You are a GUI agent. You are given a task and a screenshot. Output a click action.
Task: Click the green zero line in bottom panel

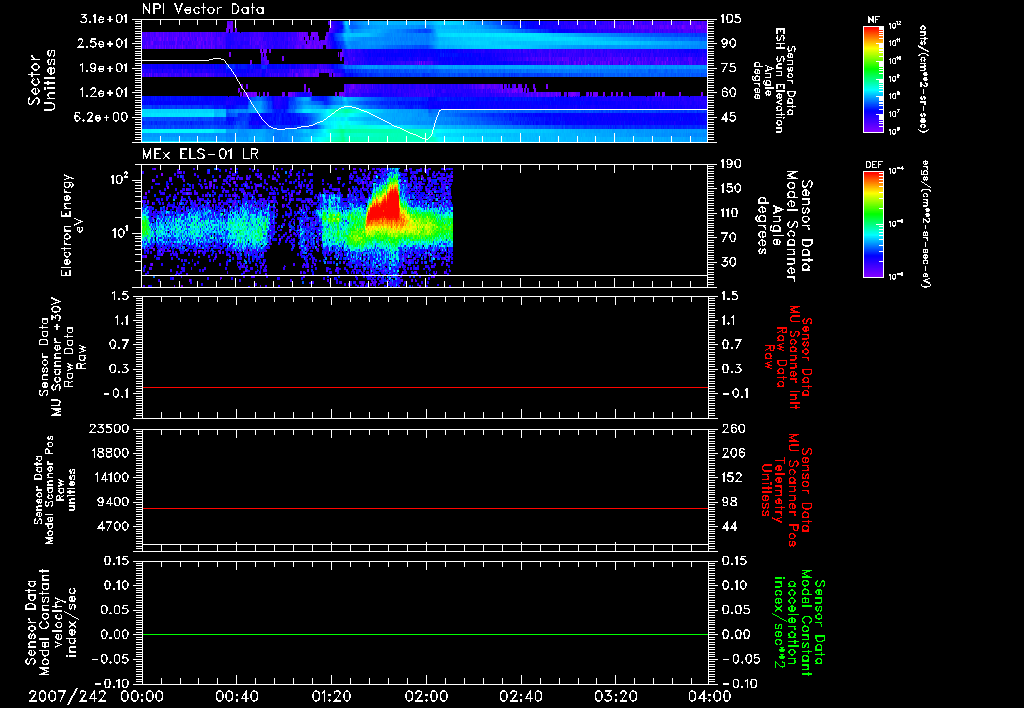(425, 634)
